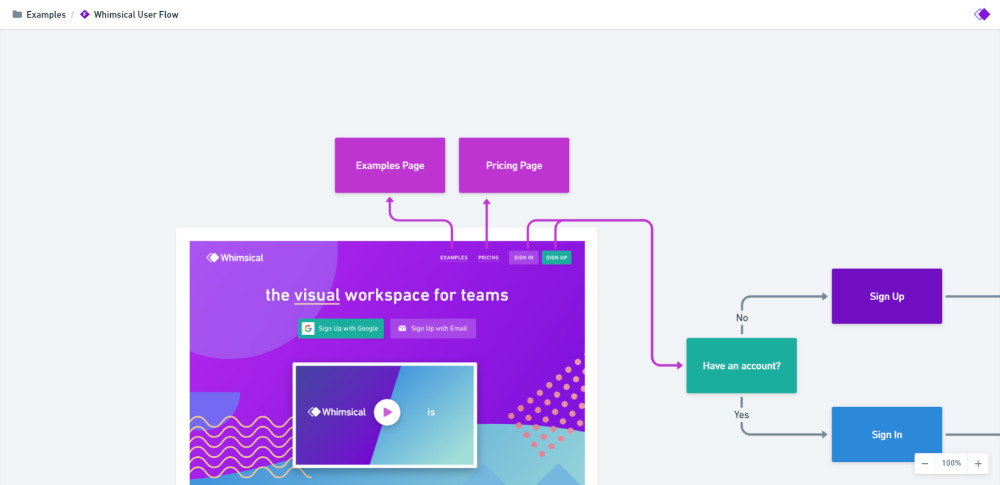Image resolution: width=1000 pixels, height=485 pixels.
Task: Select the Pricing Page box
Action: coord(513,165)
